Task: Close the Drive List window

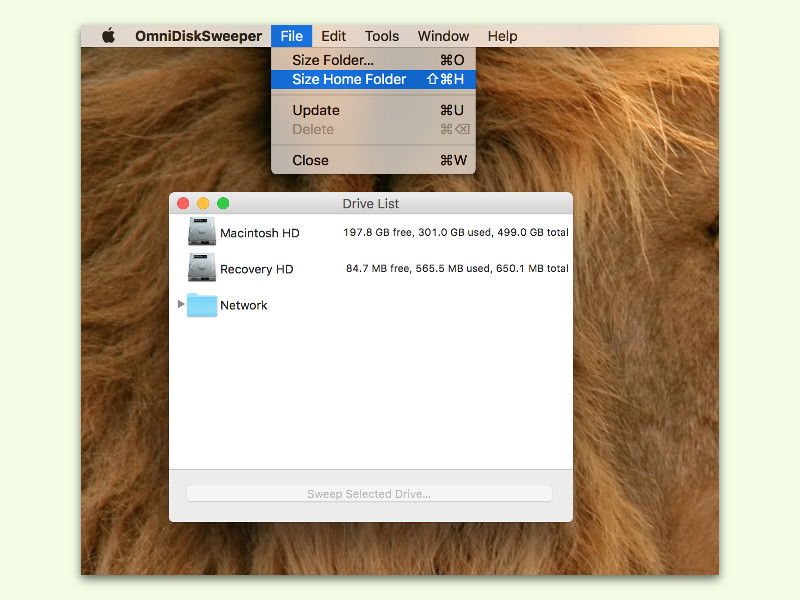Action: (183, 204)
